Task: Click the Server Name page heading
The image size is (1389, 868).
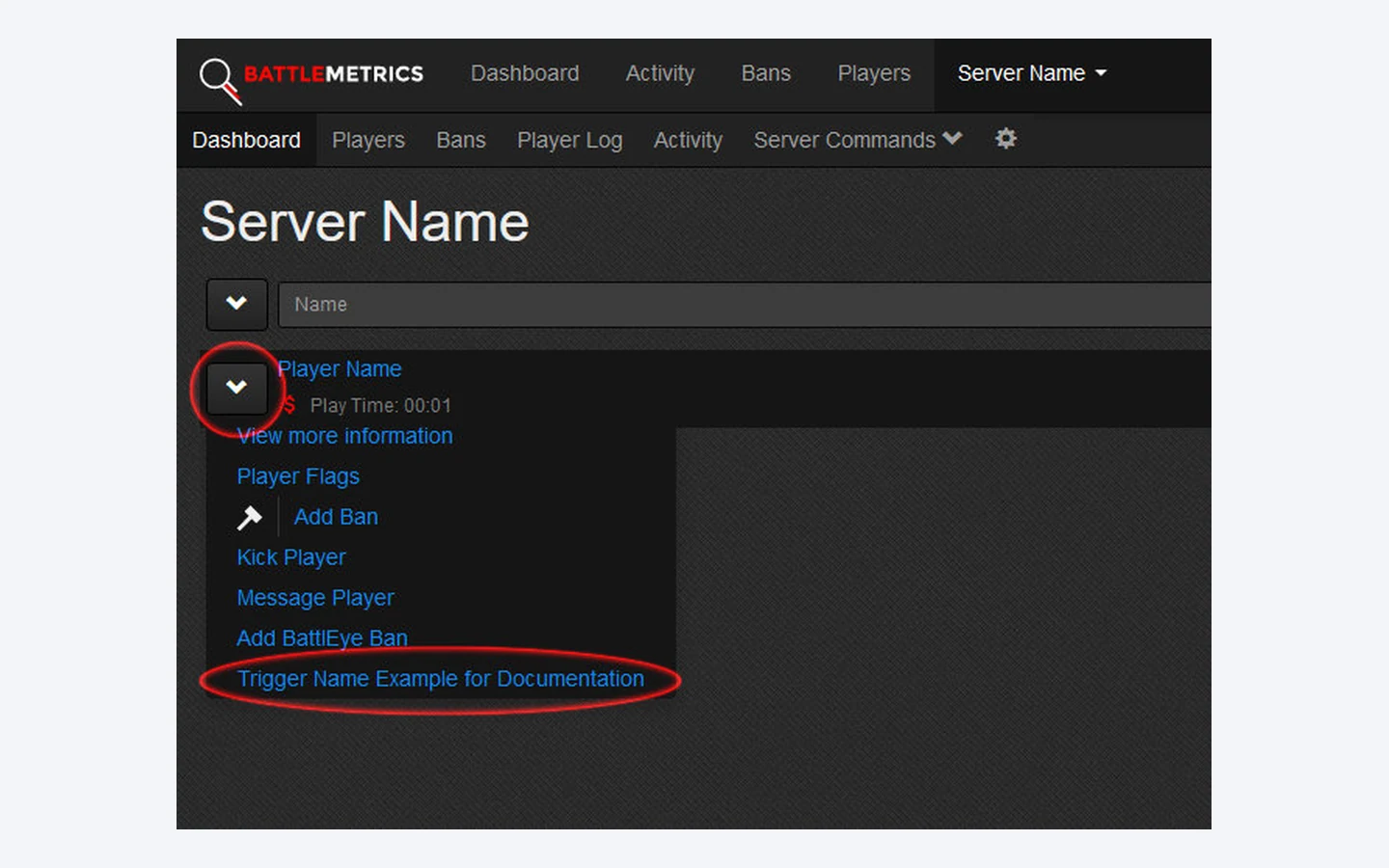Action: (365, 222)
